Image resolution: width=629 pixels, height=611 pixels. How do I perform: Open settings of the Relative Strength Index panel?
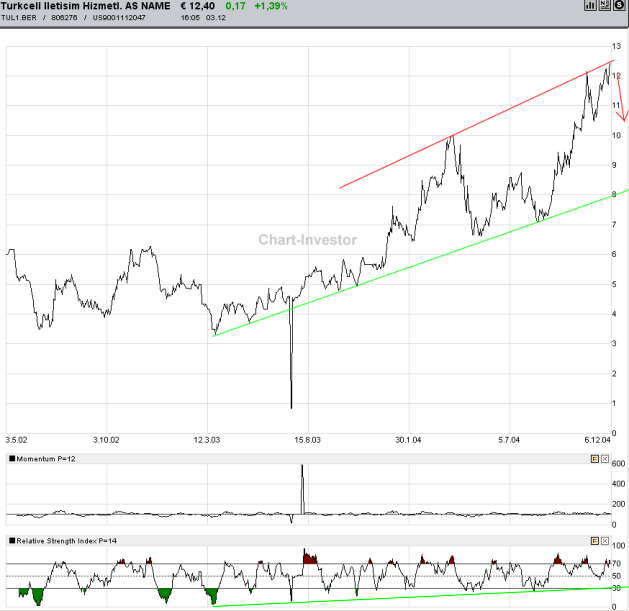tap(595, 541)
